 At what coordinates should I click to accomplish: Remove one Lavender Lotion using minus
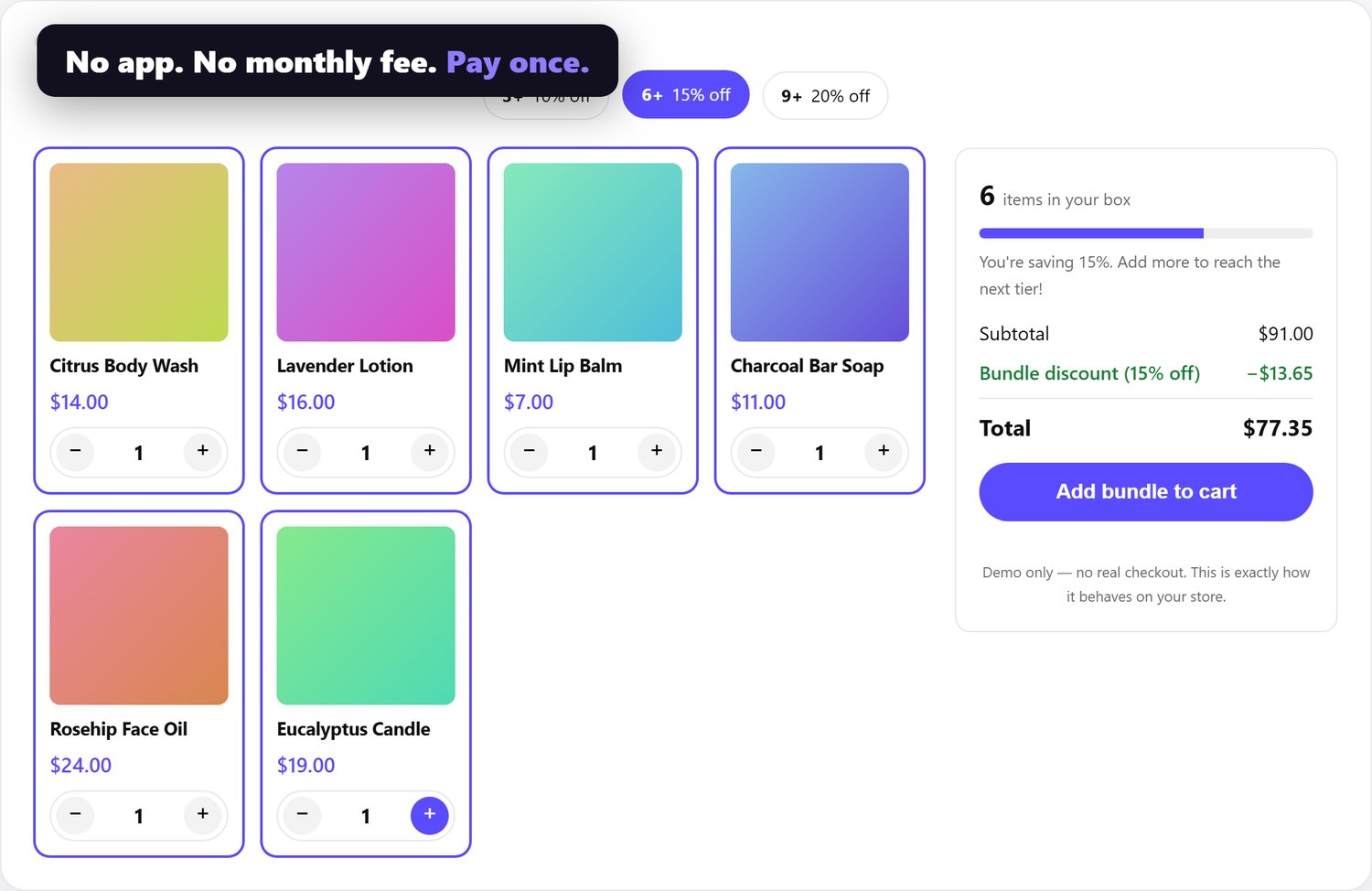[x=302, y=451]
